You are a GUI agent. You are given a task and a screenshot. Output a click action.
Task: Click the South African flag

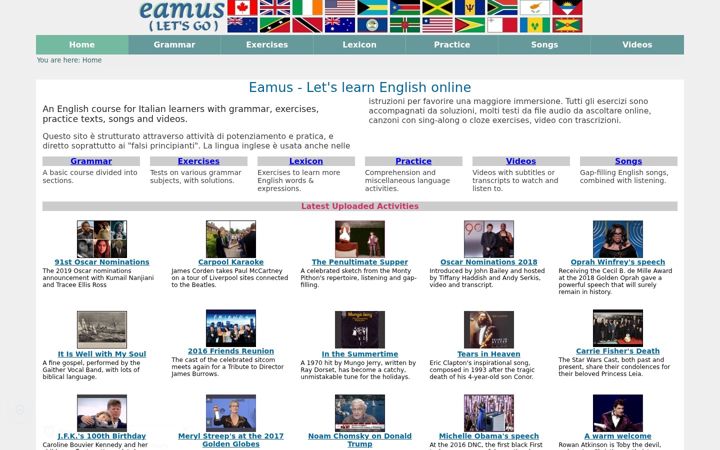(502, 7)
